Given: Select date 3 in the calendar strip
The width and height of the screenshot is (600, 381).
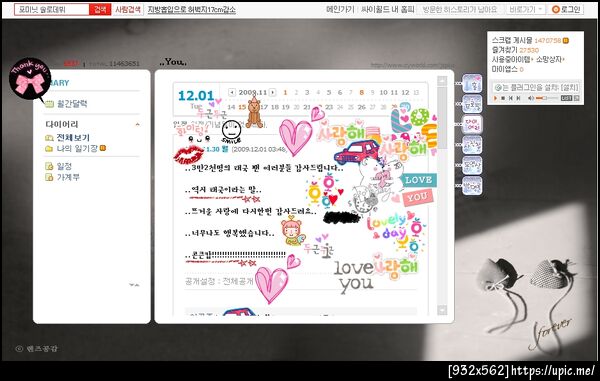Looking at the screenshot, I should (307, 93).
